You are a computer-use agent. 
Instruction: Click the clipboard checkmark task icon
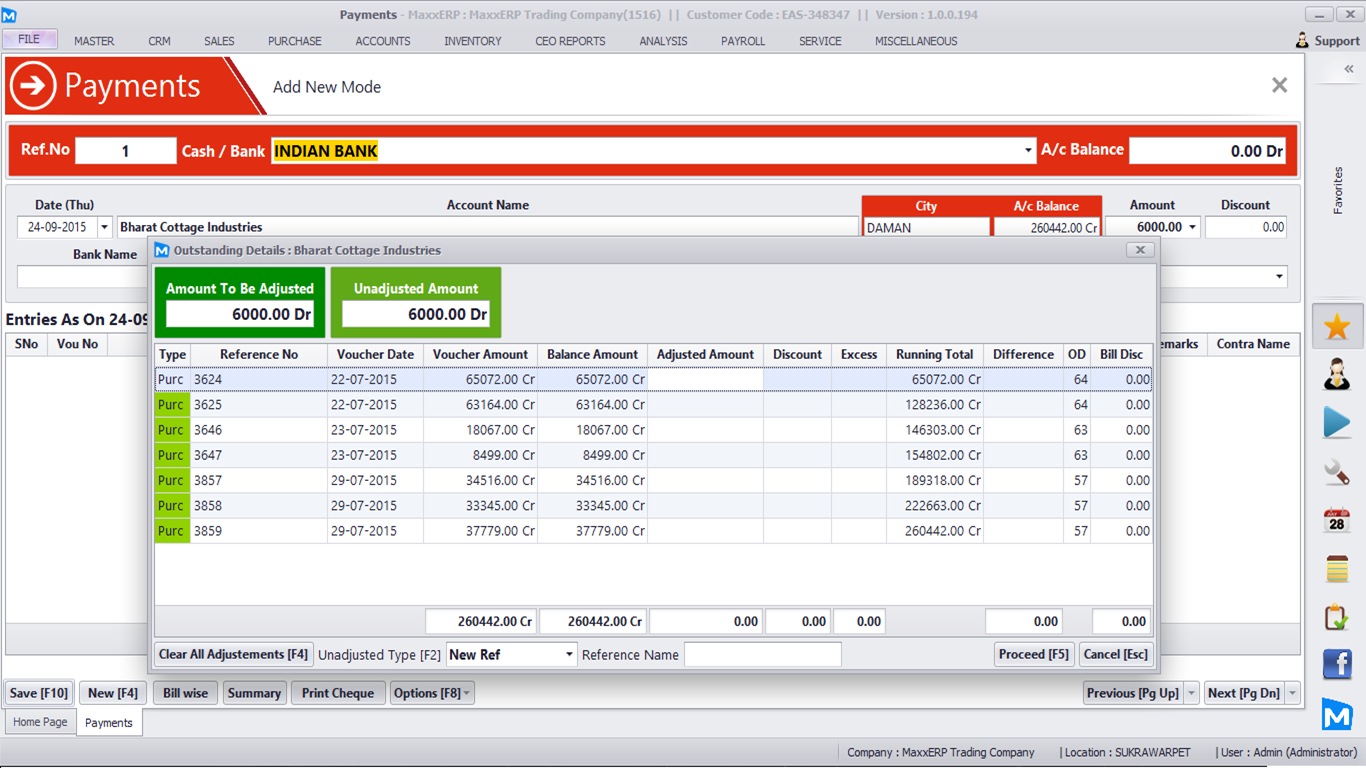[x=1337, y=617]
